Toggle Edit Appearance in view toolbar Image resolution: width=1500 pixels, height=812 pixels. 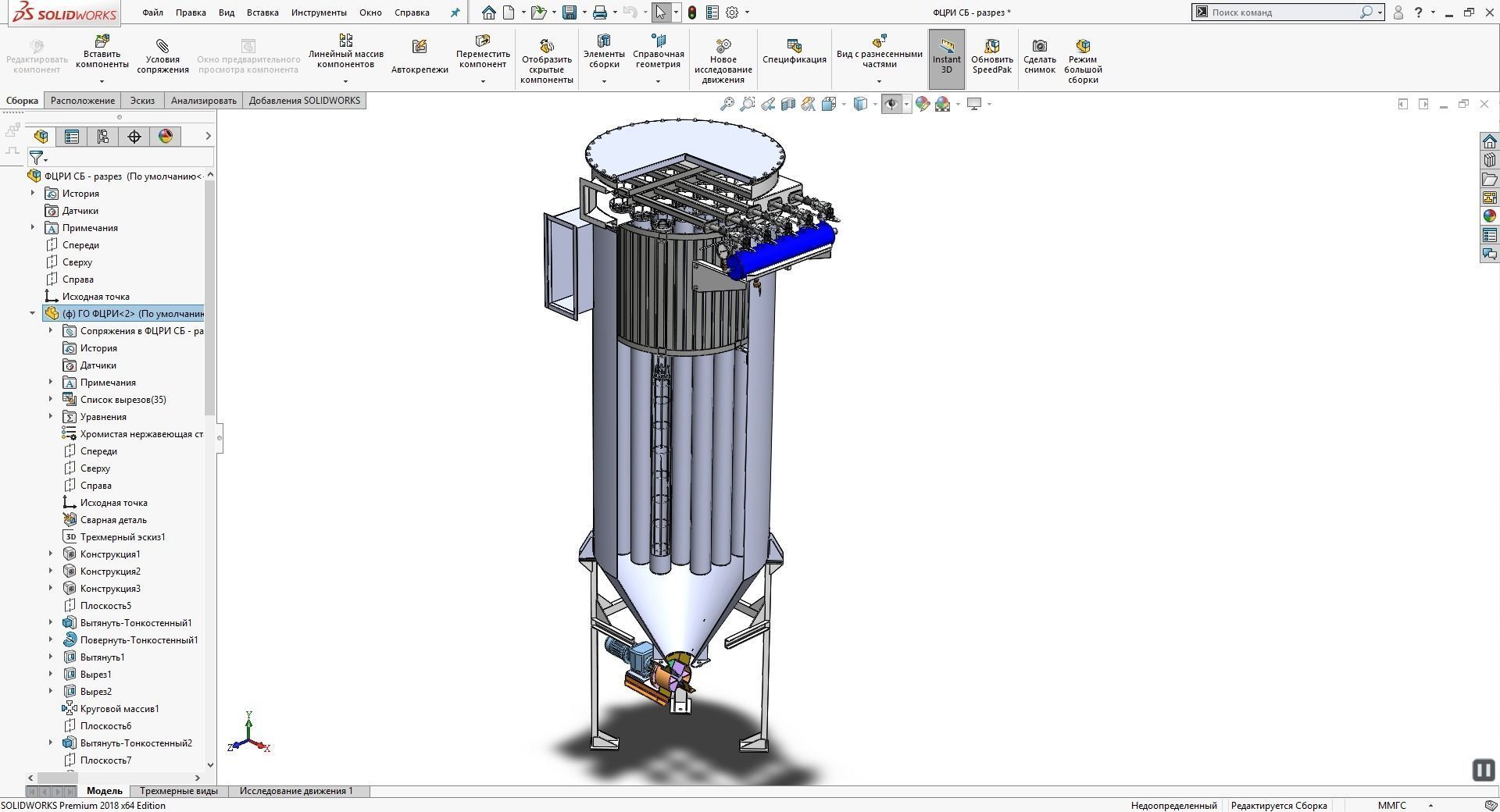point(923,104)
